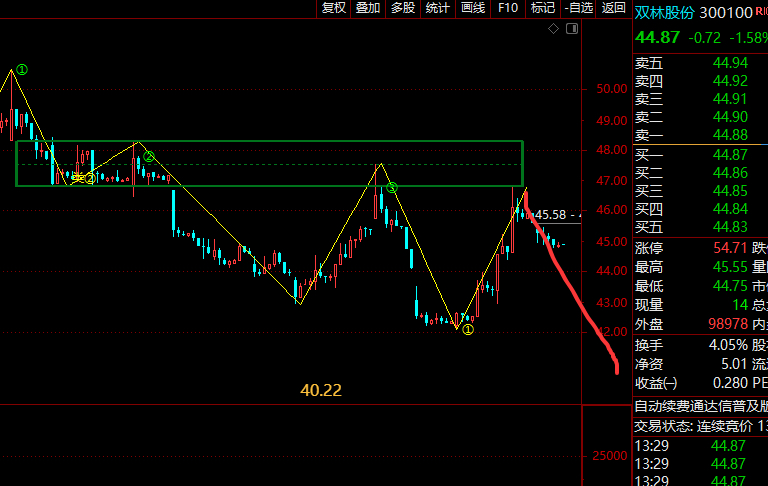Click the 45.58 price tag on chart
Image resolution: width=768 pixels, height=486 pixels.
pos(550,215)
